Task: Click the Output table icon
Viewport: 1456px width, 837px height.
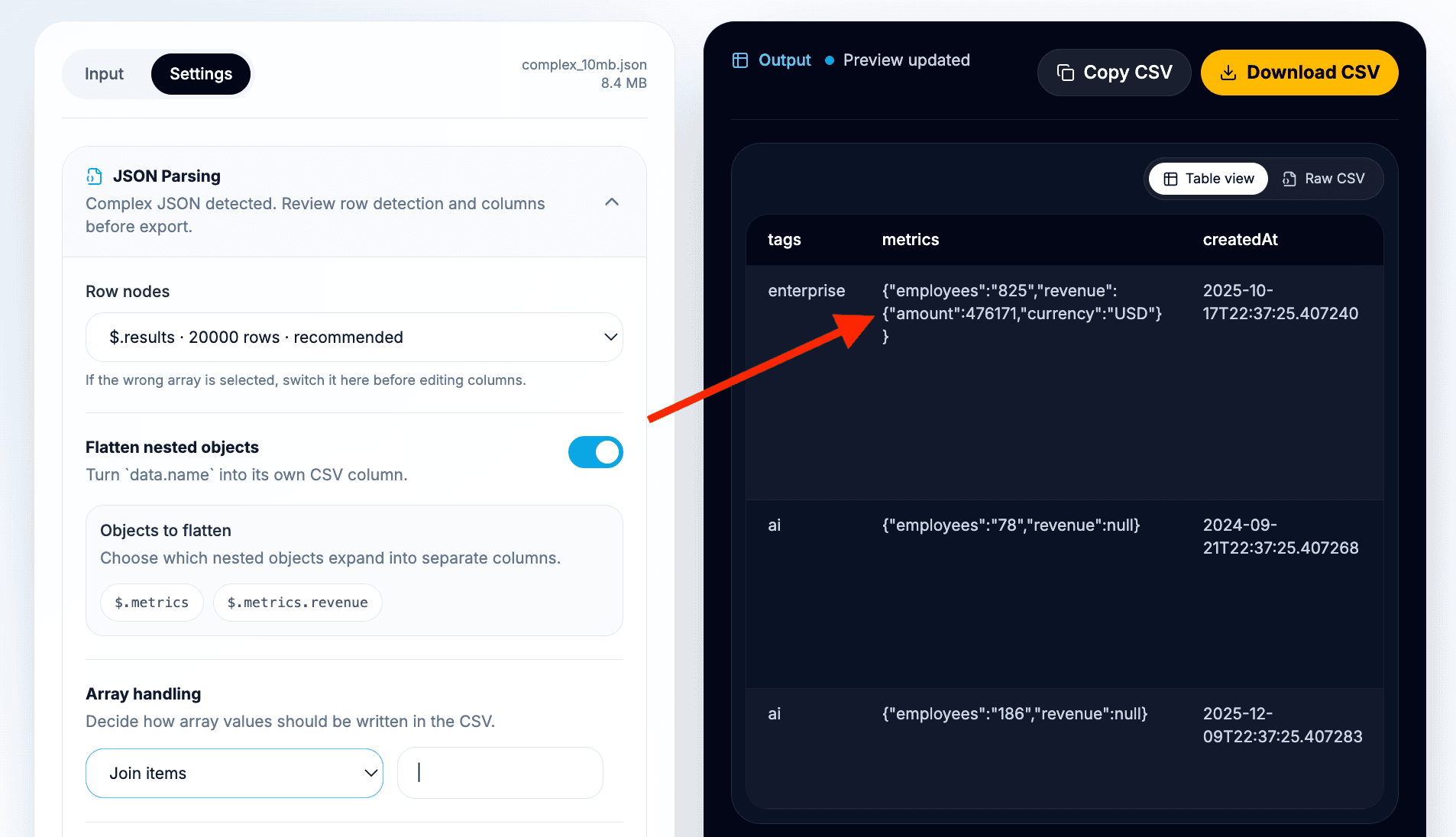Action: (x=740, y=60)
